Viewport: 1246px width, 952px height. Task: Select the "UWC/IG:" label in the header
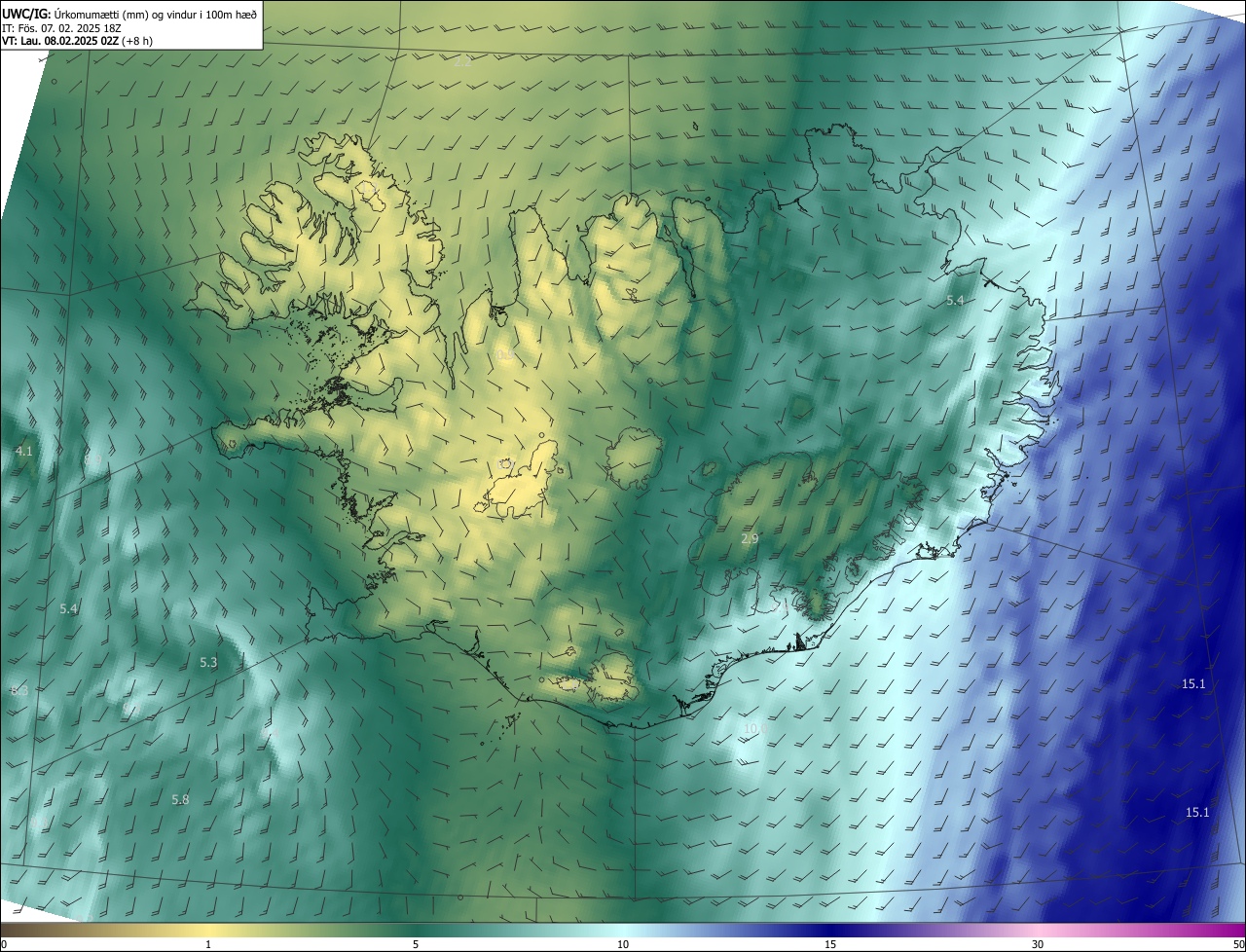point(26,15)
